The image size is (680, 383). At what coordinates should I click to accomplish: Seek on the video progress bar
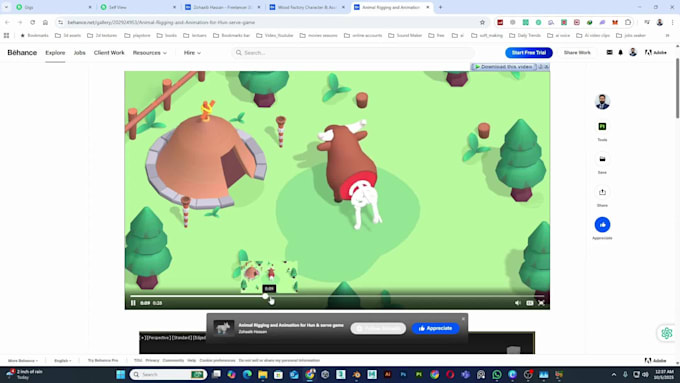(337, 296)
